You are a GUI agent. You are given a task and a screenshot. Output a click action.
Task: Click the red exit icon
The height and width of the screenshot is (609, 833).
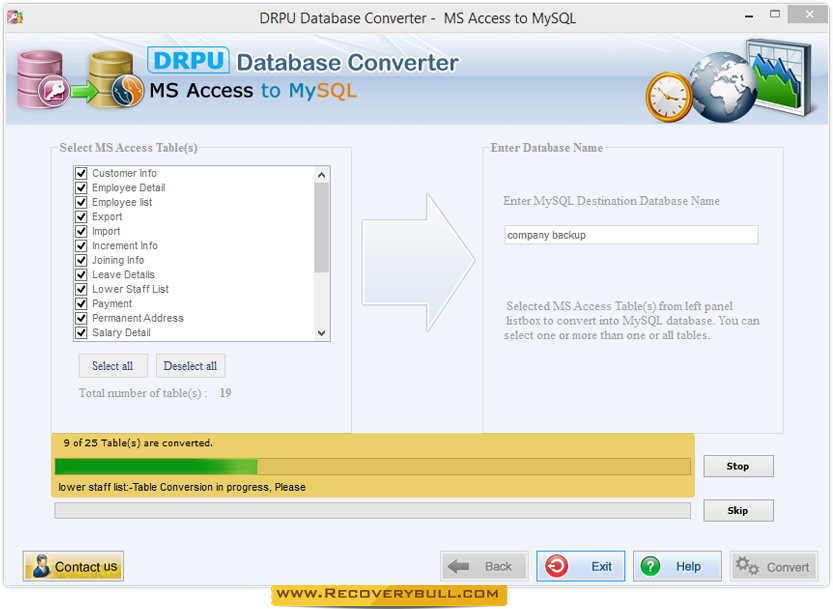(x=556, y=566)
